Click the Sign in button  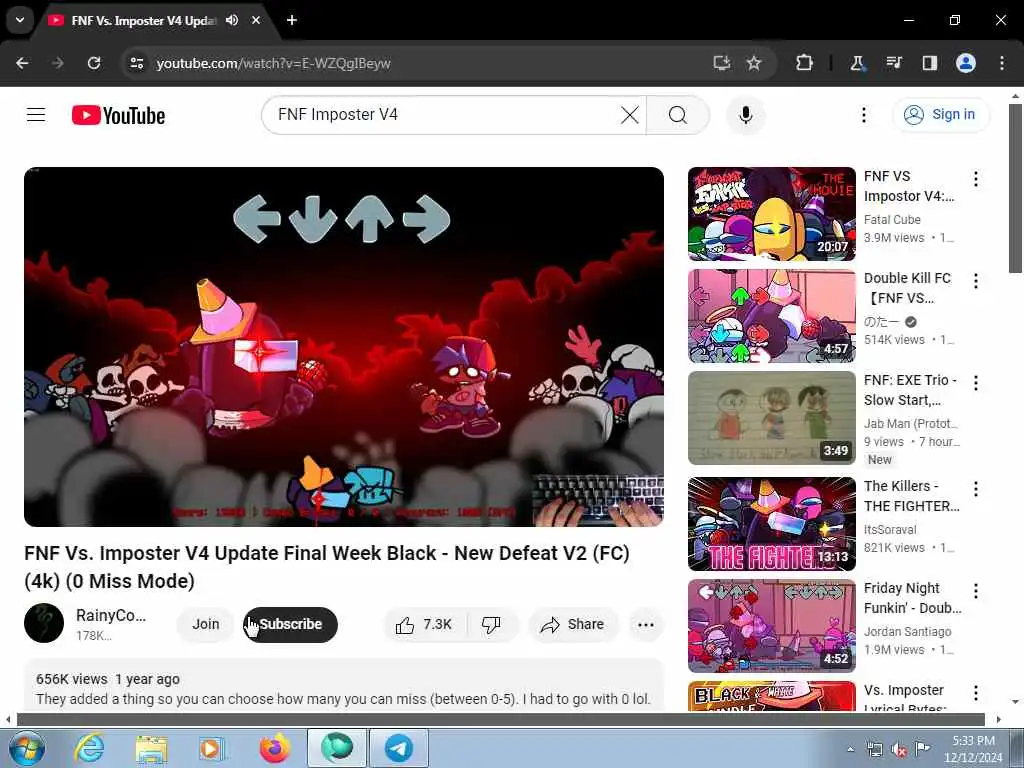coord(941,114)
